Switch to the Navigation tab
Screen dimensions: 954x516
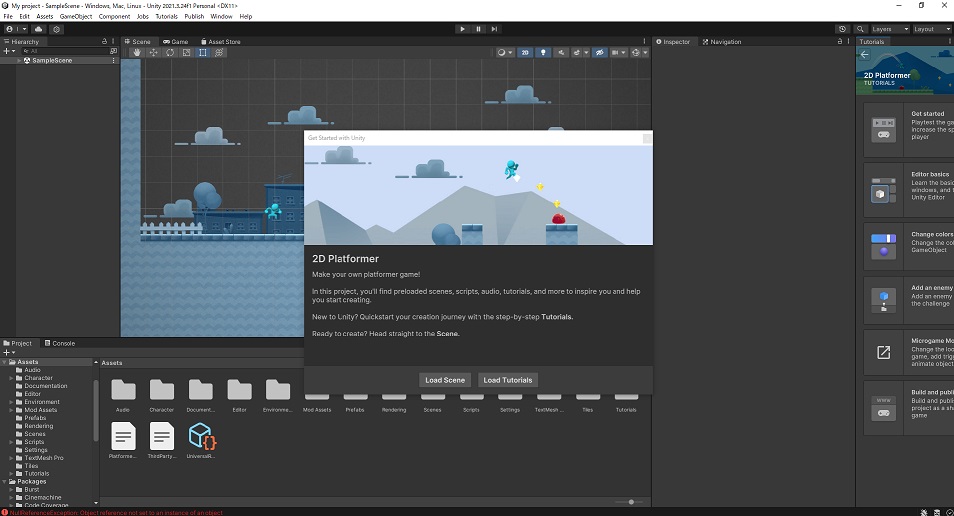coord(722,41)
